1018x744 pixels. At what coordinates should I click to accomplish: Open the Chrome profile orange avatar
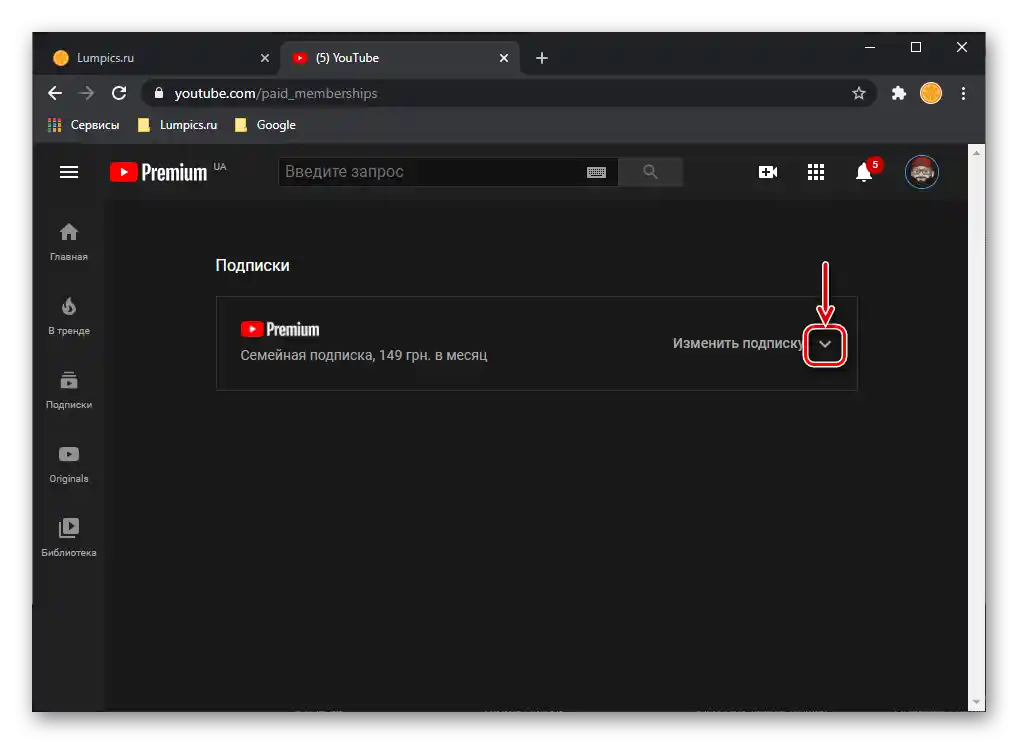pos(930,93)
